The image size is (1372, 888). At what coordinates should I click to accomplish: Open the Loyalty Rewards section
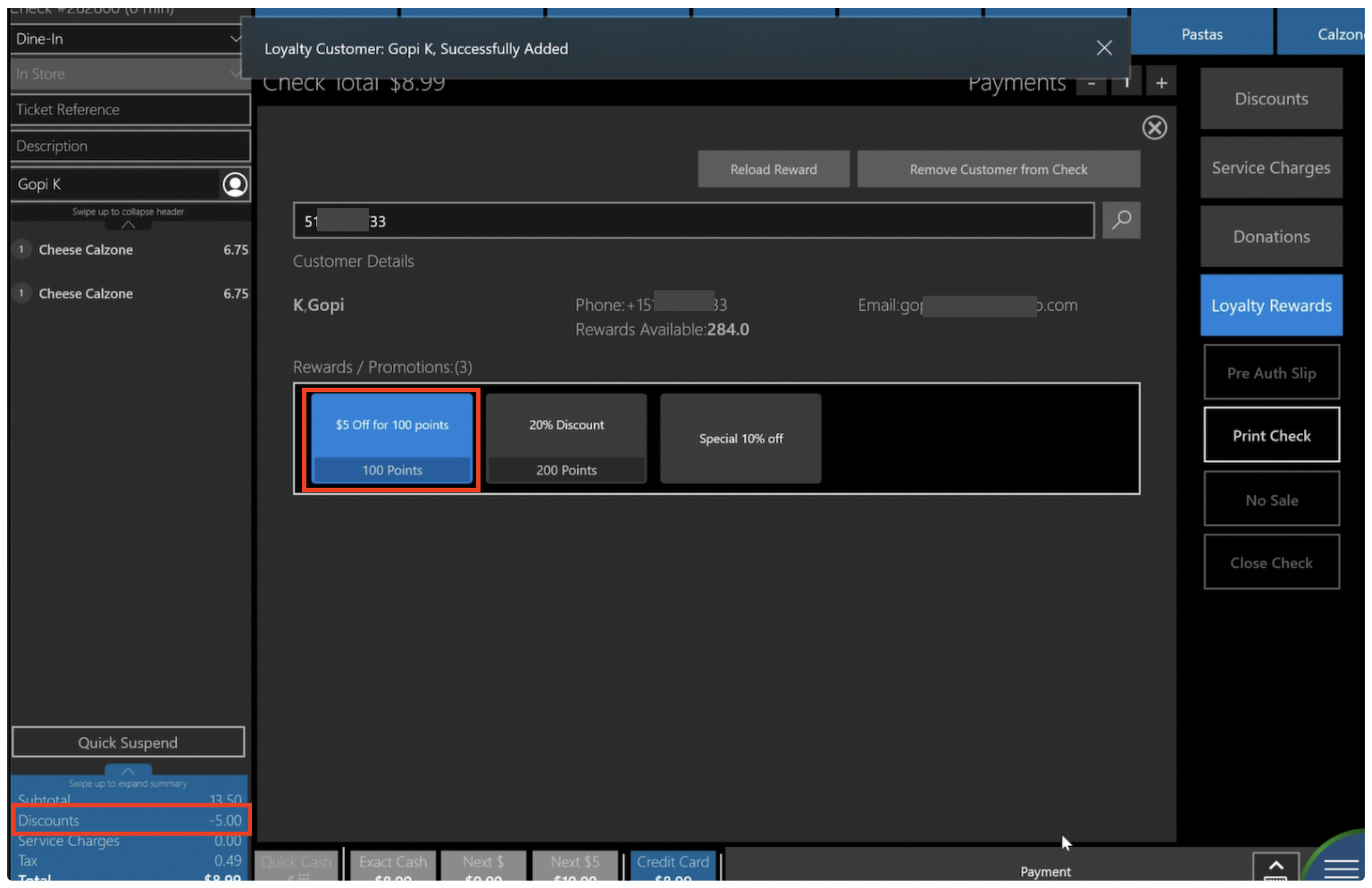pyautogui.click(x=1270, y=306)
